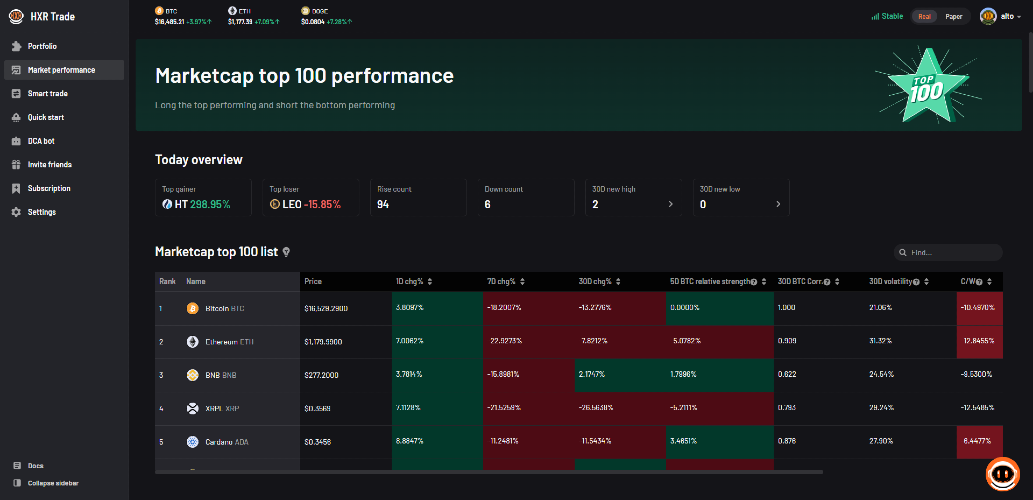The height and width of the screenshot is (500, 1033).
Task: Click the Quick start rocket icon
Action: click(x=16, y=117)
